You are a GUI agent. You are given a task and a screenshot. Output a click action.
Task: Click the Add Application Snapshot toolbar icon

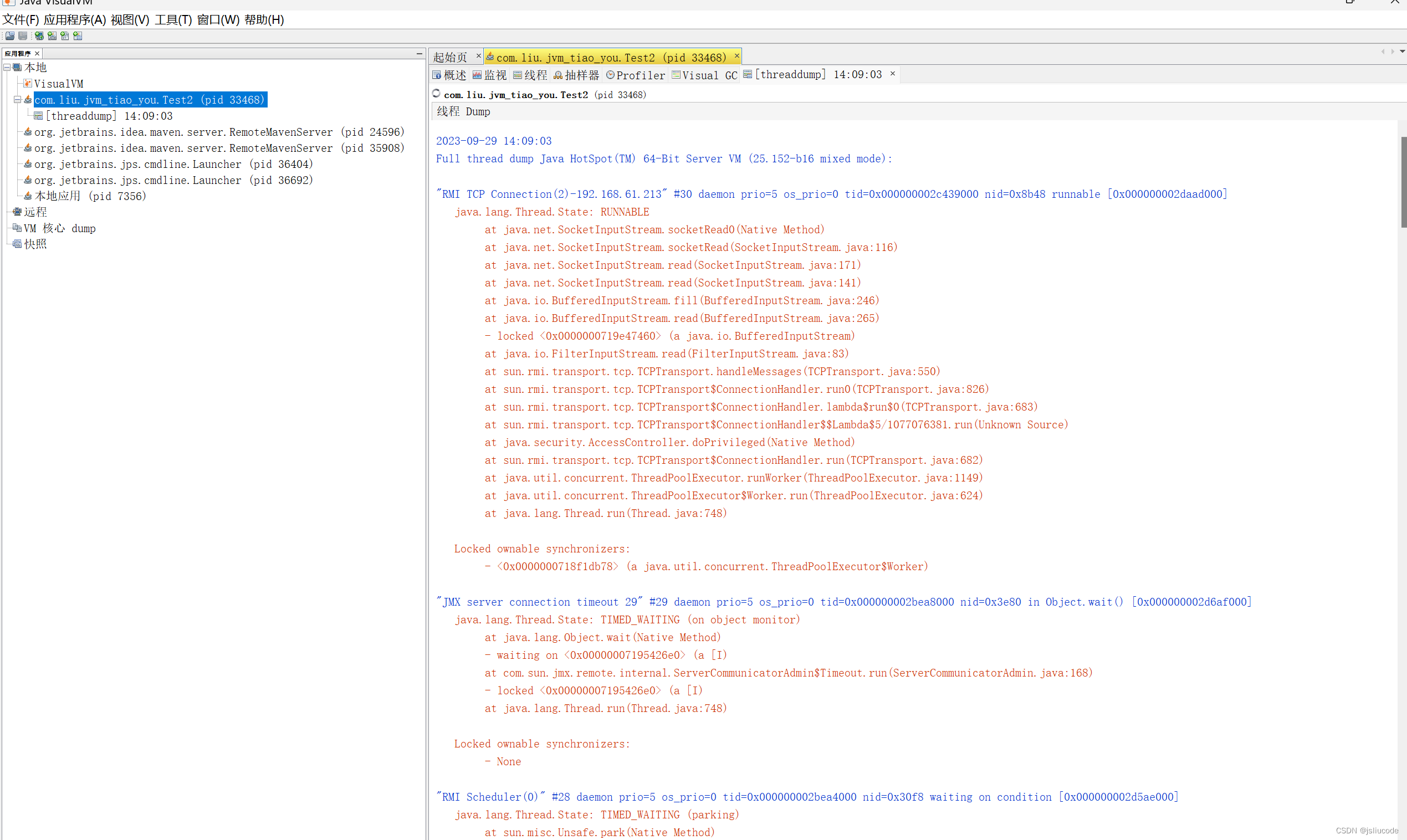pos(78,35)
